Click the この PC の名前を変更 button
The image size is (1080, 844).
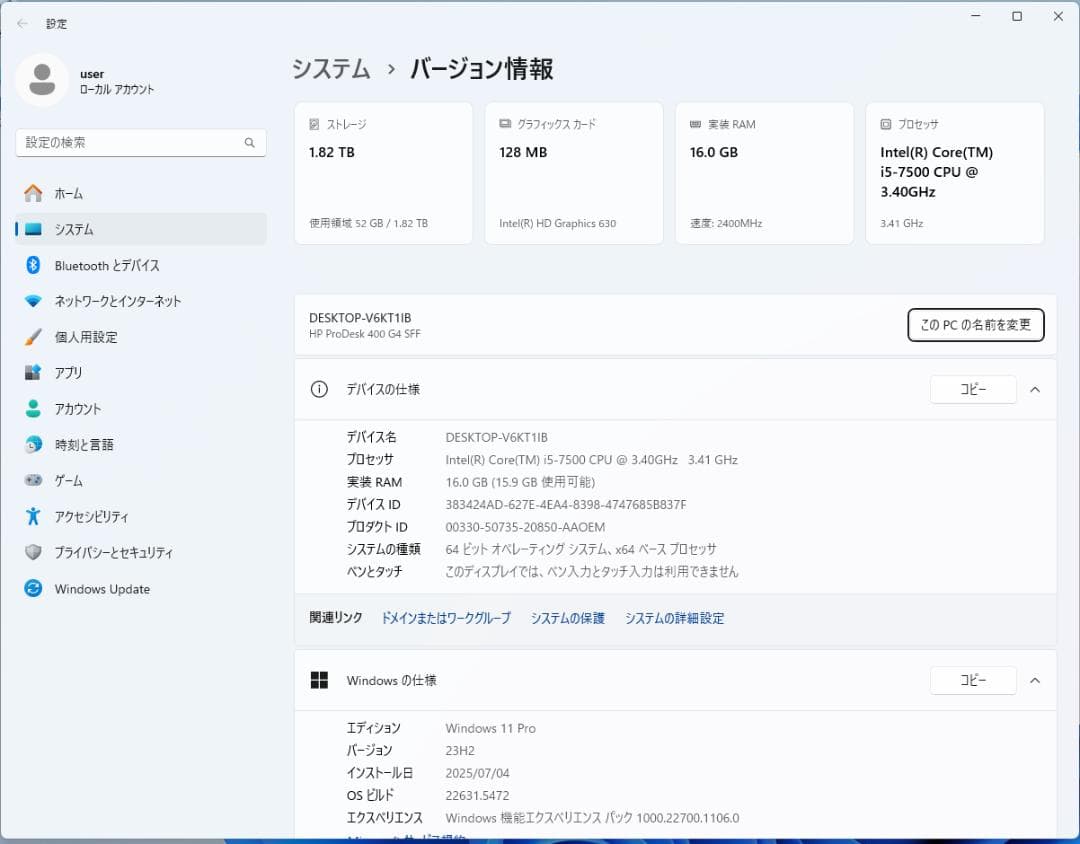(975, 325)
